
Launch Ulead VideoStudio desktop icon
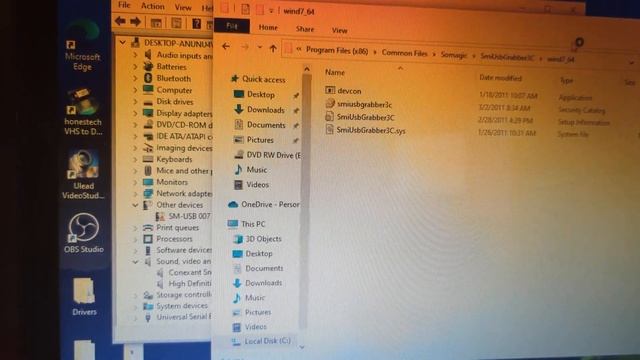pos(83,175)
